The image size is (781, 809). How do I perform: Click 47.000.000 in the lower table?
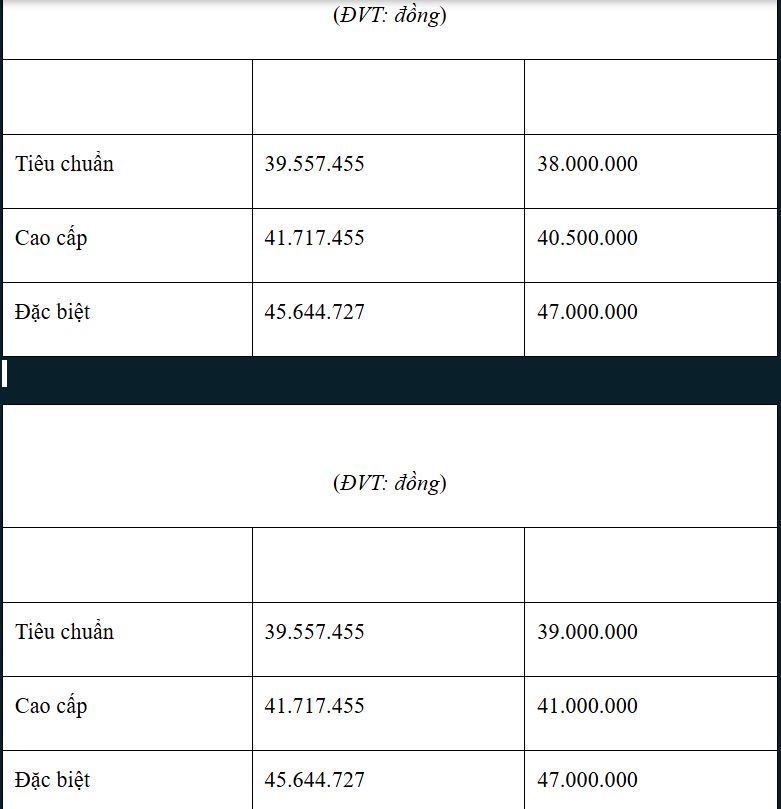coord(587,780)
